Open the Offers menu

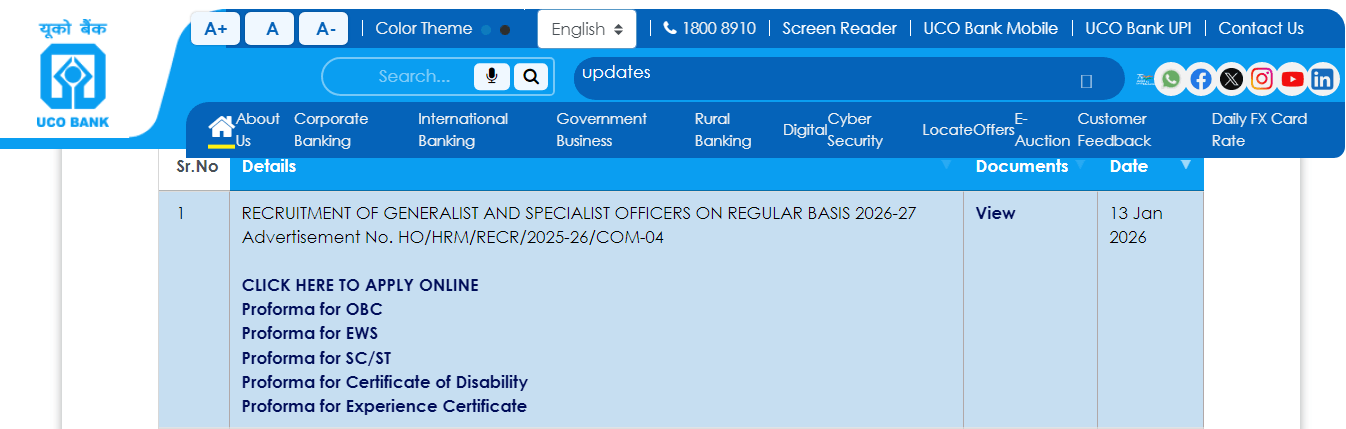click(993, 130)
